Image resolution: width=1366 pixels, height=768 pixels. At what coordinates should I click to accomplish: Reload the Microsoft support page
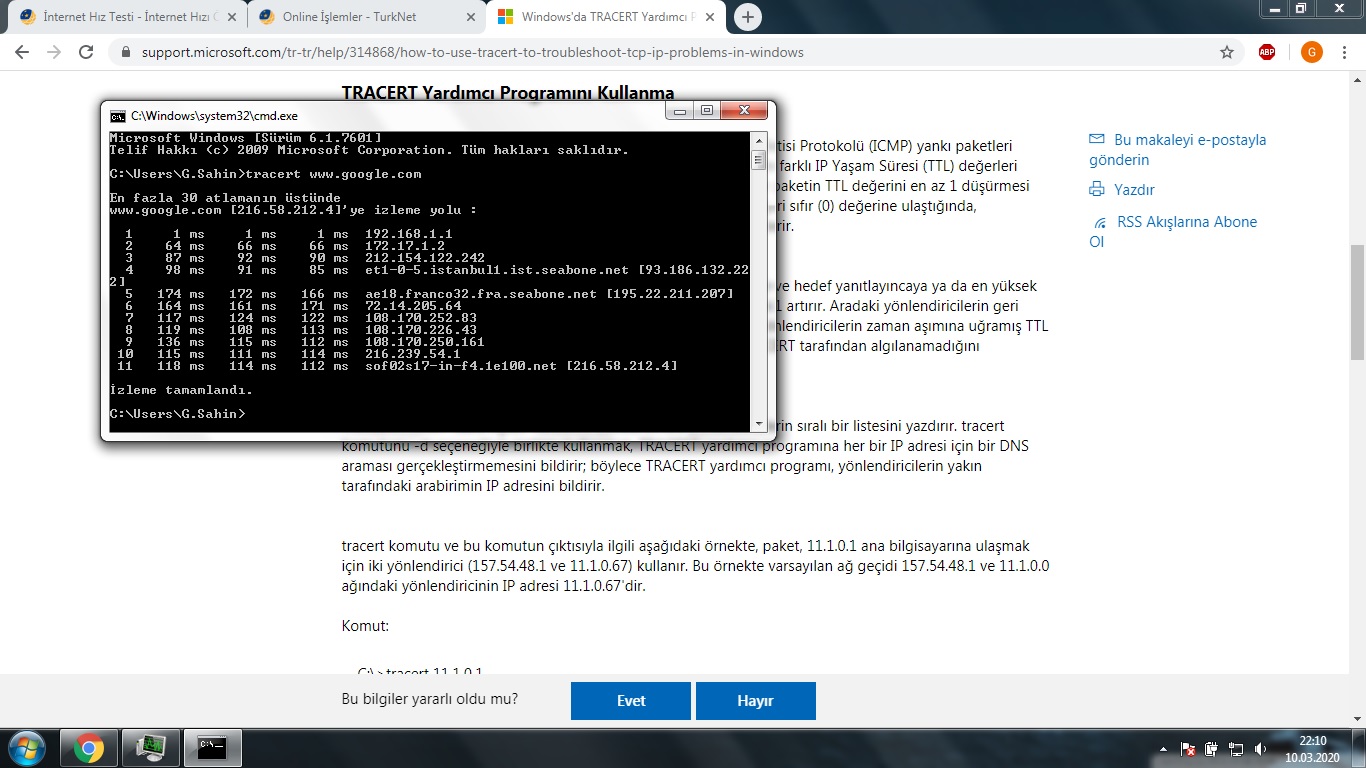point(86,52)
